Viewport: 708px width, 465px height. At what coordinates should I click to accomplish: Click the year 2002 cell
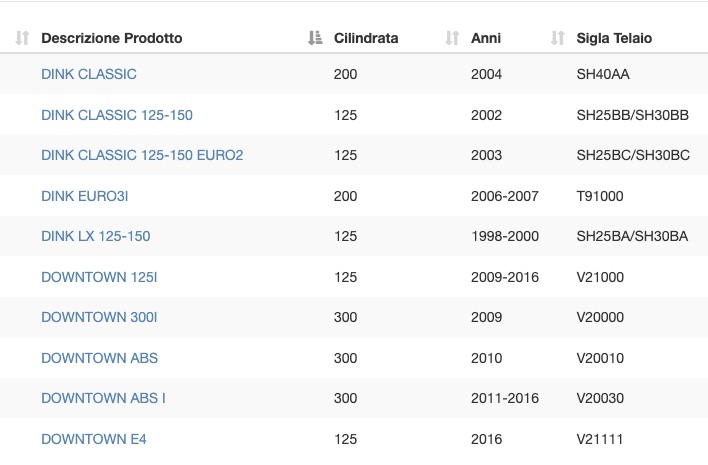tap(486, 115)
